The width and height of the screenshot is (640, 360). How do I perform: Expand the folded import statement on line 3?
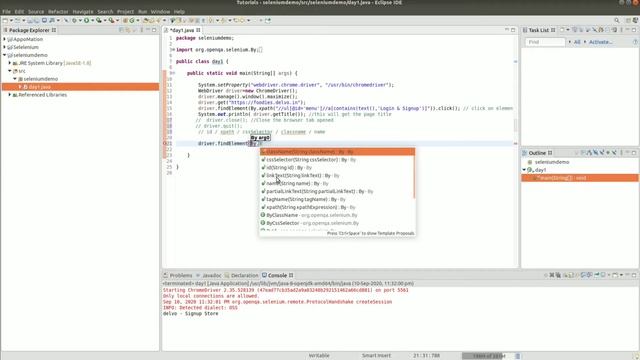[173, 50]
